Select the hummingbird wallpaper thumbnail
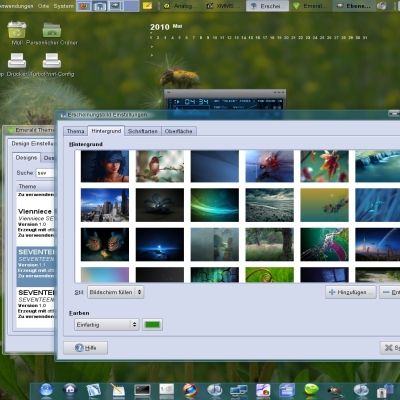Screen dimensions: 400x400 click(x=160, y=166)
